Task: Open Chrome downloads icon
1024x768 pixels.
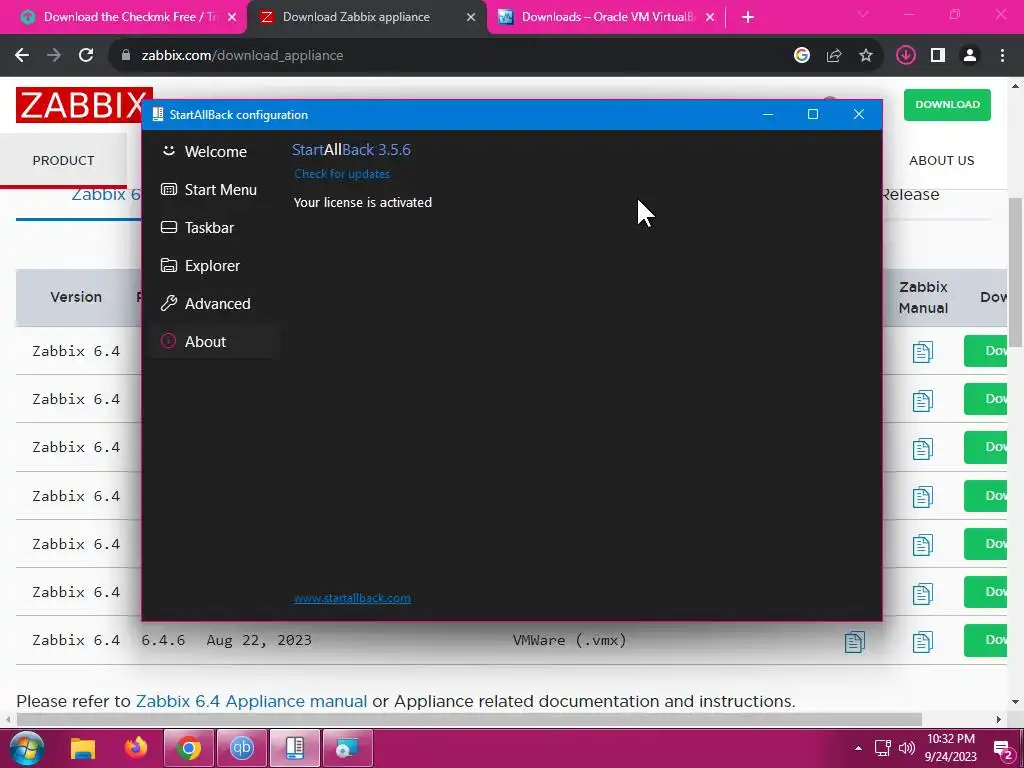Action: [906, 56]
